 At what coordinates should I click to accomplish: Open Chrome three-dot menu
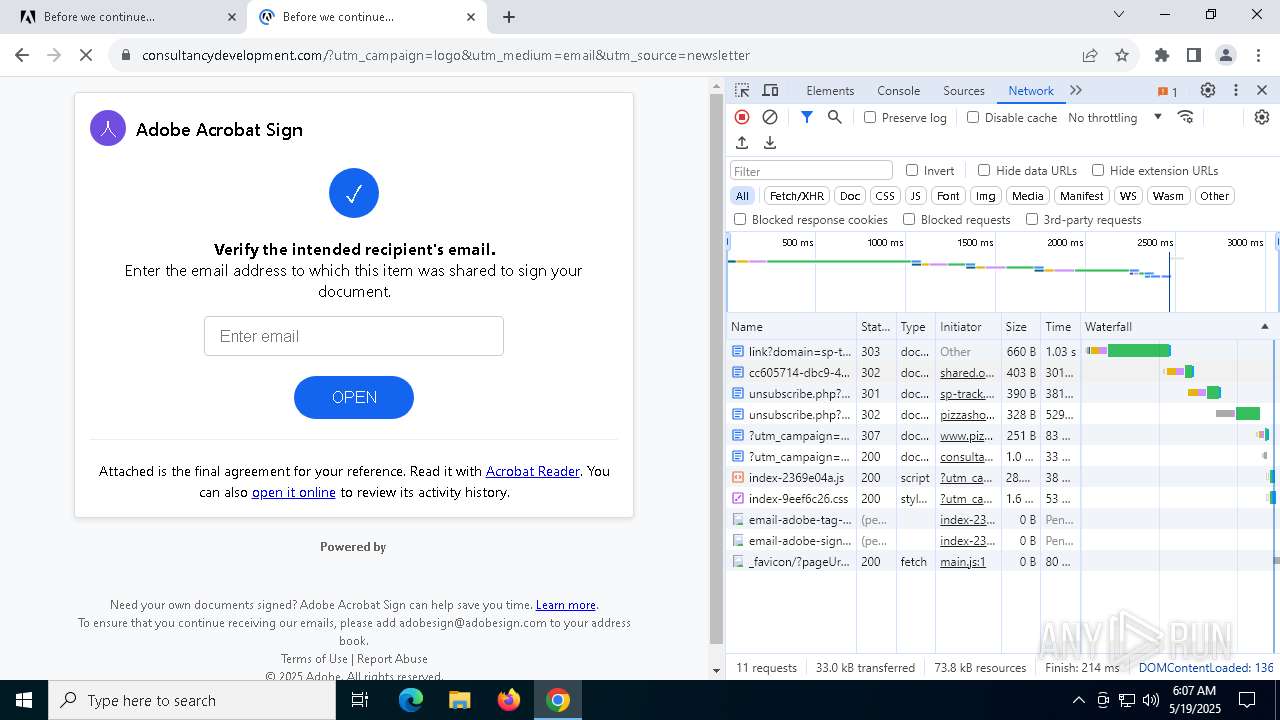pos(1257,55)
